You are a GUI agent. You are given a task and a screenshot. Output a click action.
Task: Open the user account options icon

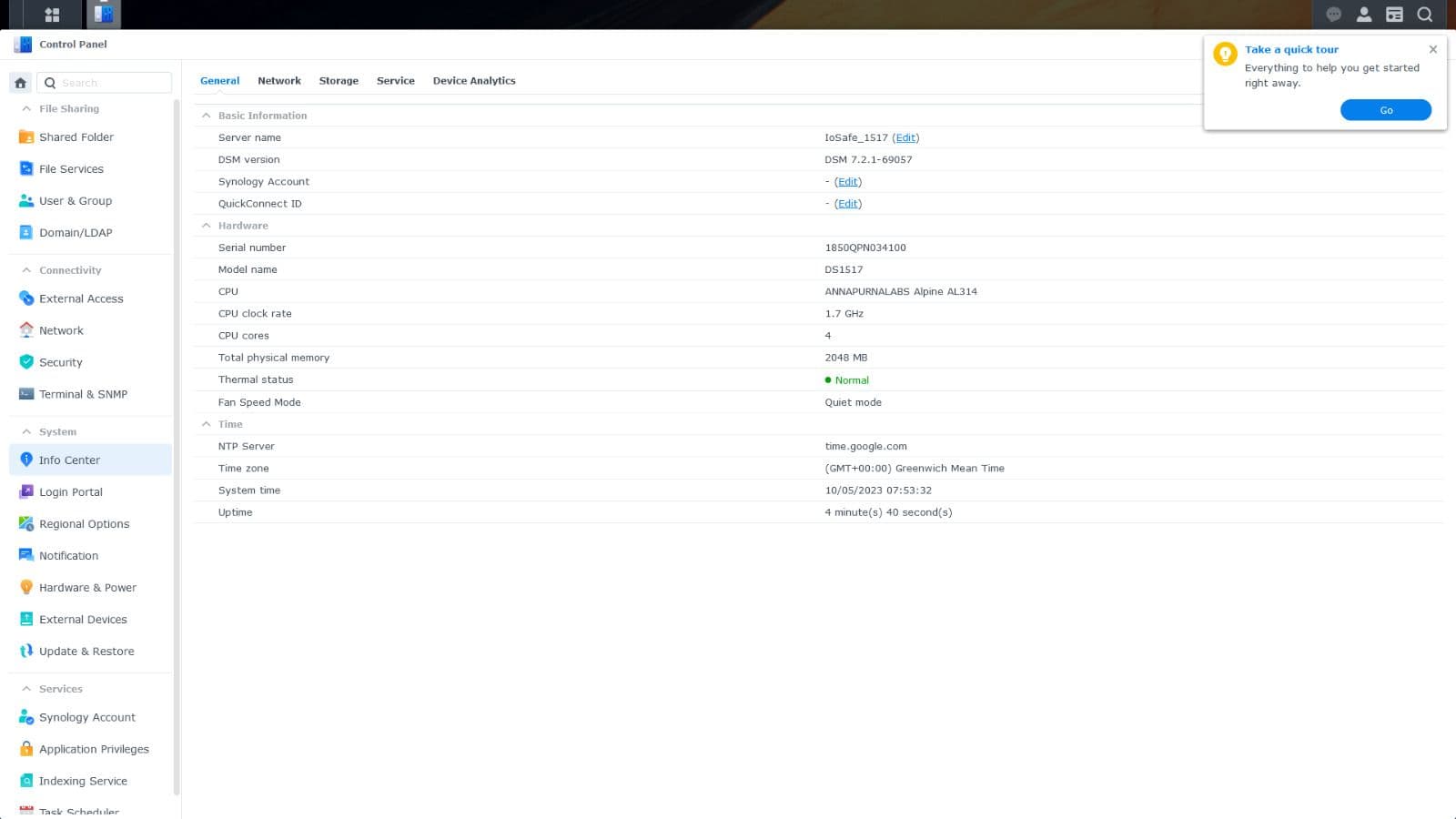(1363, 15)
